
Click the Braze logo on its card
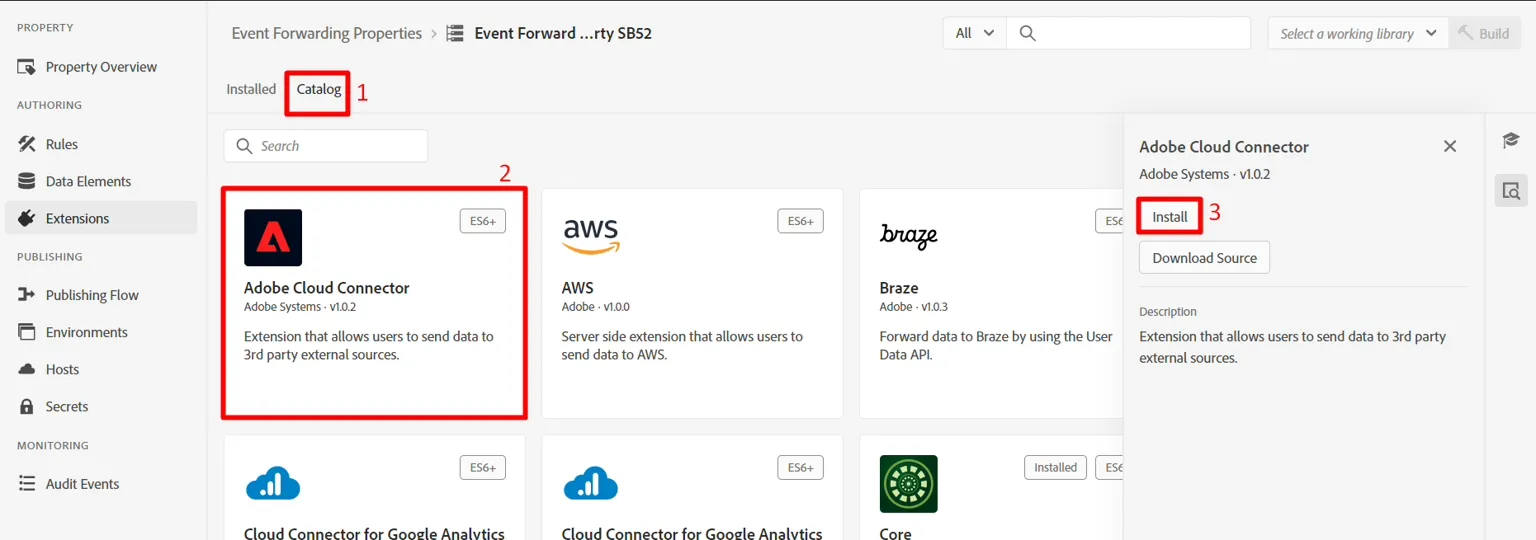point(908,236)
